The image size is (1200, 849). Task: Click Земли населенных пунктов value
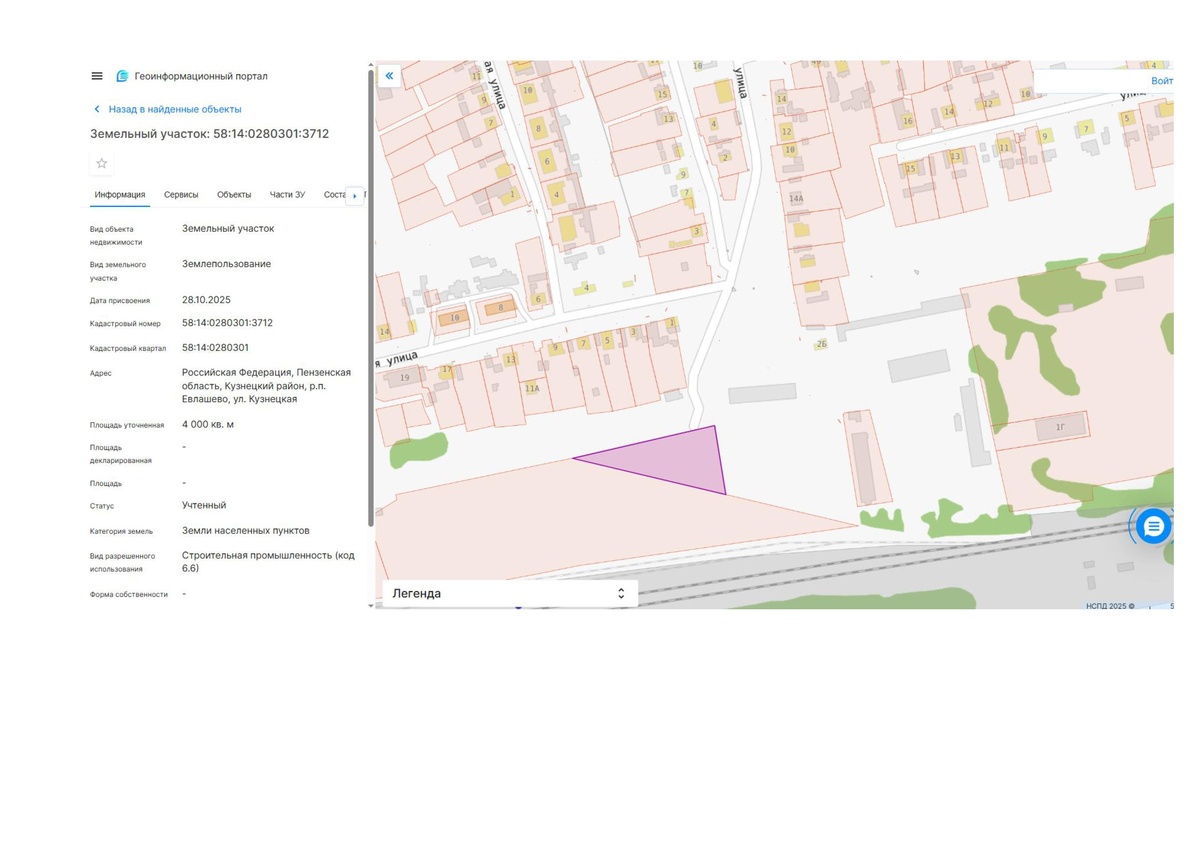246,530
